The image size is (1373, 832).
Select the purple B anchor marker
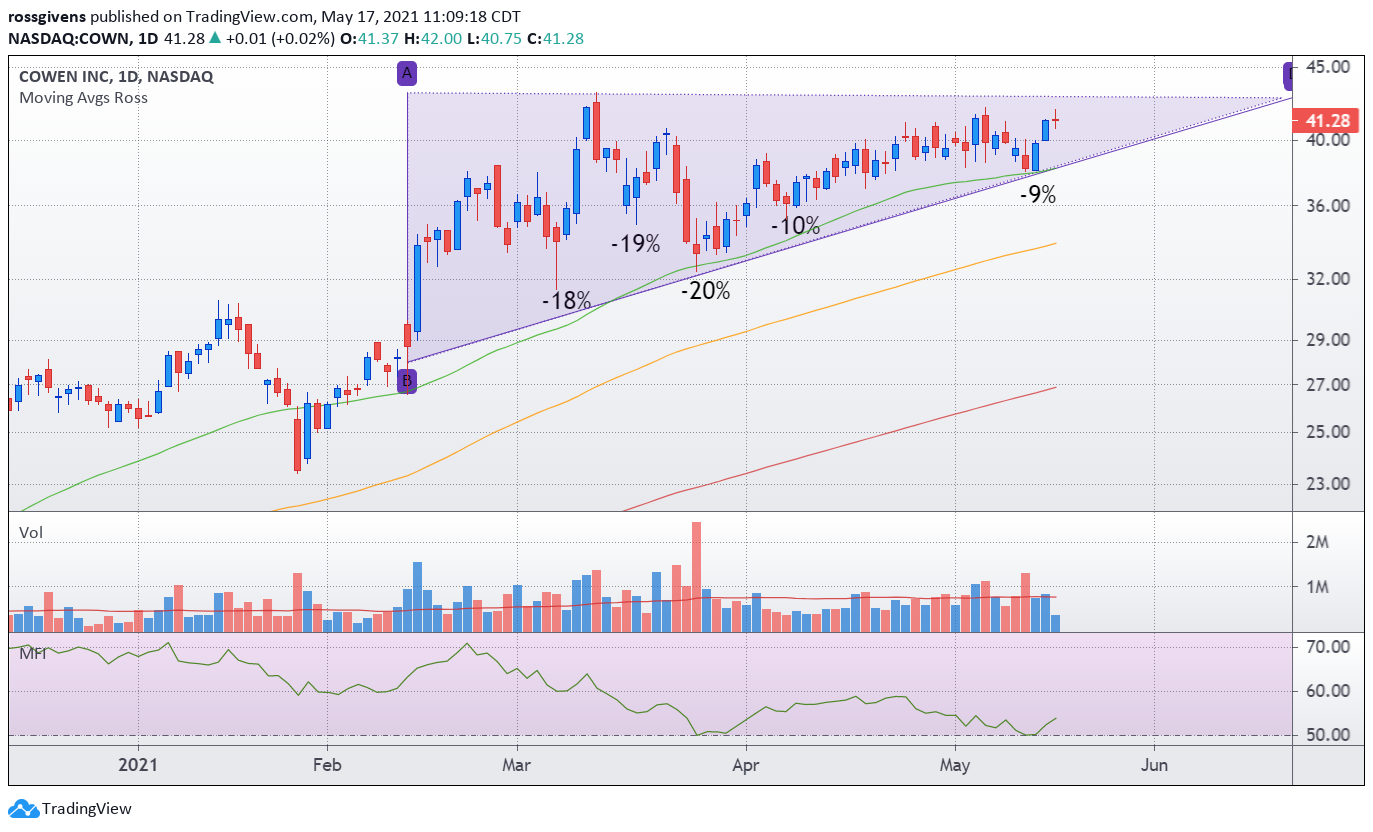[406, 380]
